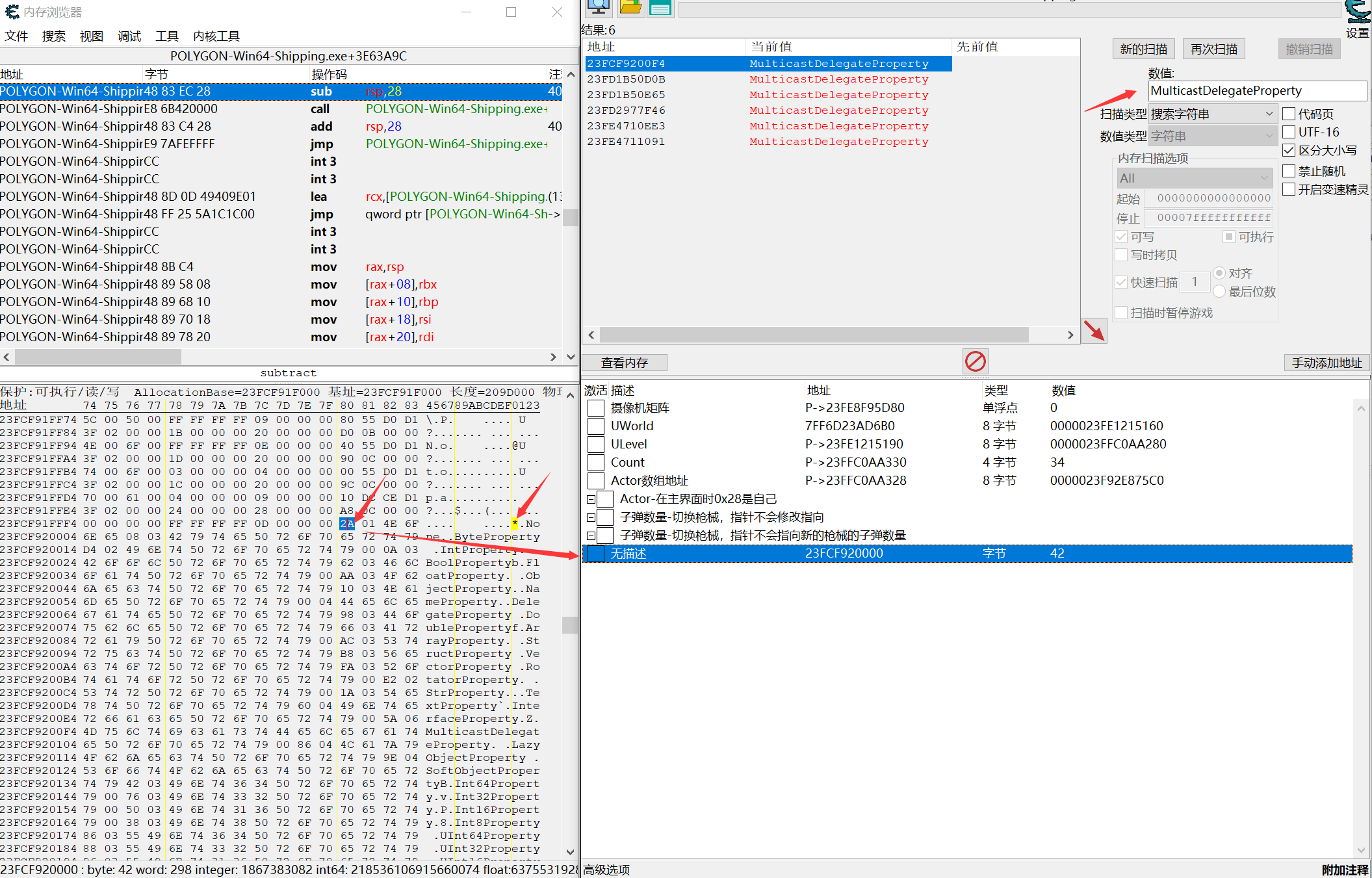Click the 新的扫描 button
1372x878 pixels.
click(x=1143, y=49)
